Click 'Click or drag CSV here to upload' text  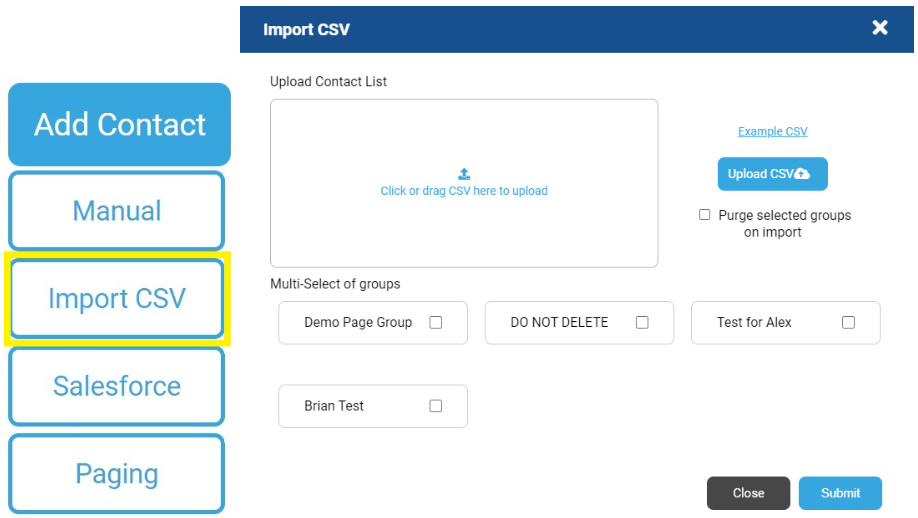[x=464, y=191]
